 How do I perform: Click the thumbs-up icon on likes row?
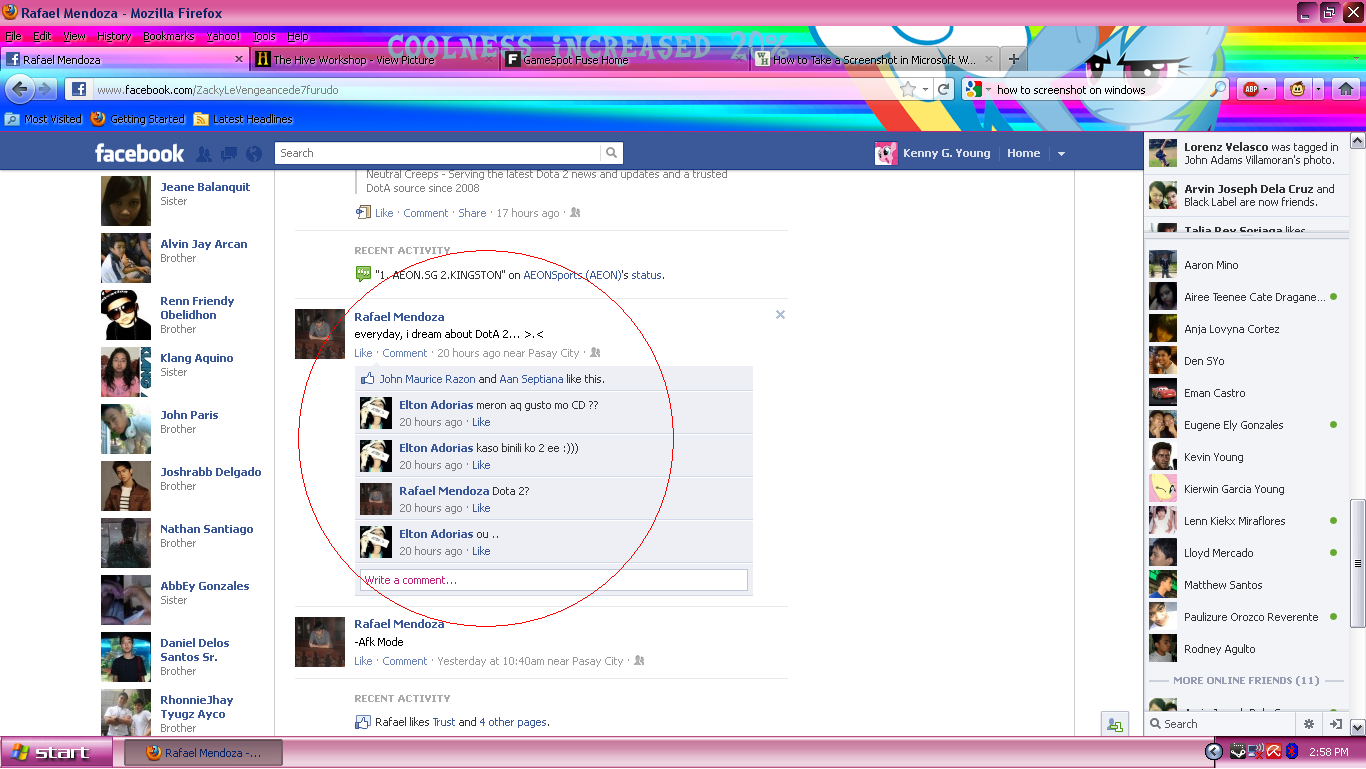point(367,379)
